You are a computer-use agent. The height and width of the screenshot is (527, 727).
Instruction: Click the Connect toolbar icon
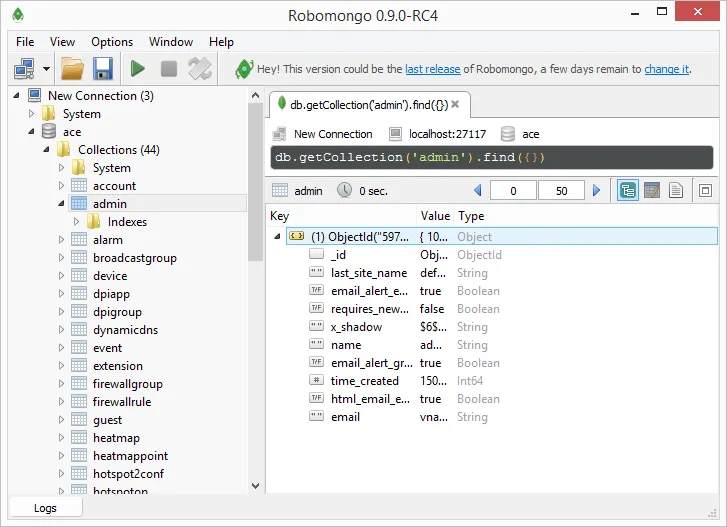click(24, 69)
